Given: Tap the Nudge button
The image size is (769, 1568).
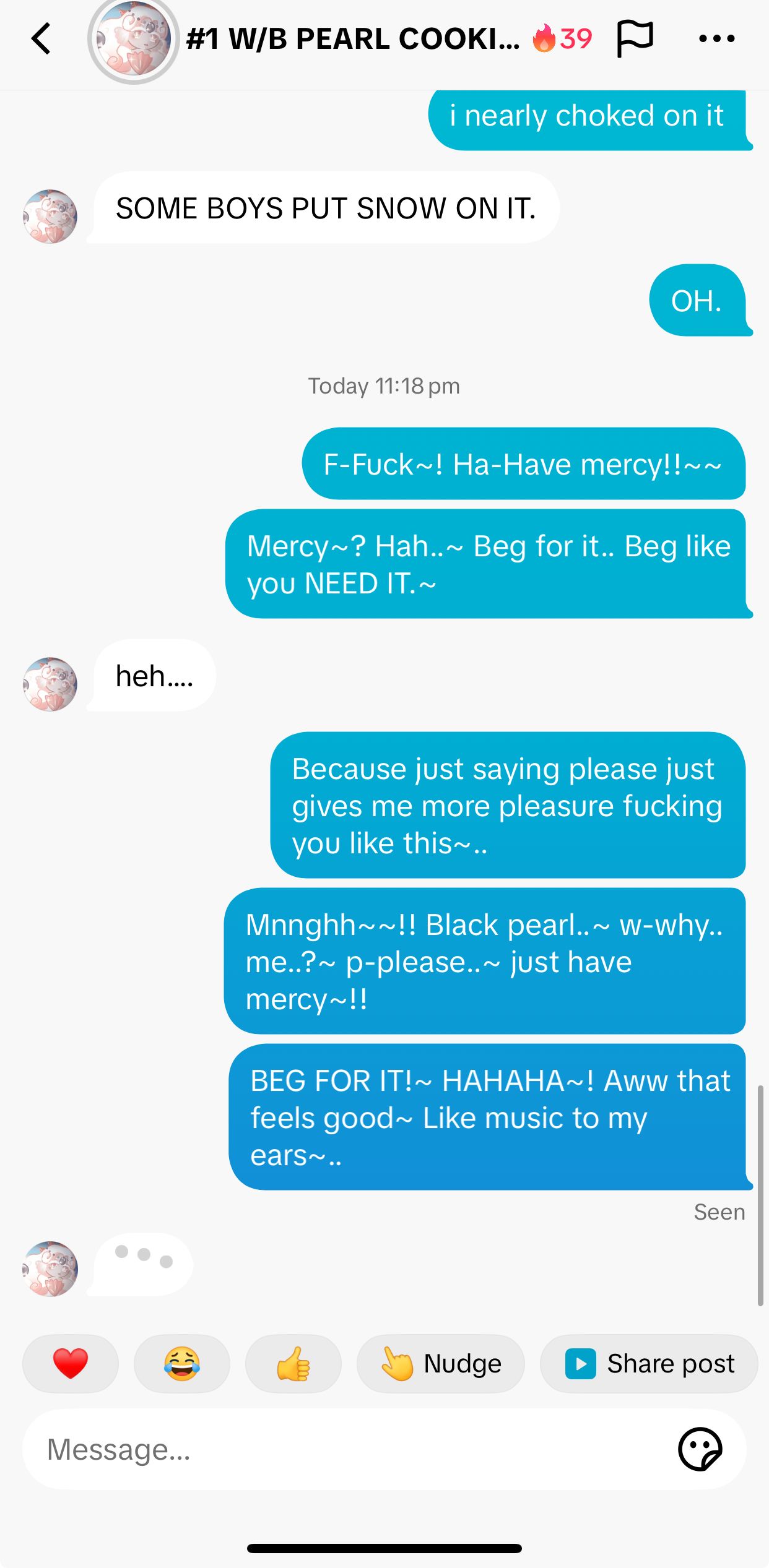Looking at the screenshot, I should pyautogui.click(x=441, y=1363).
